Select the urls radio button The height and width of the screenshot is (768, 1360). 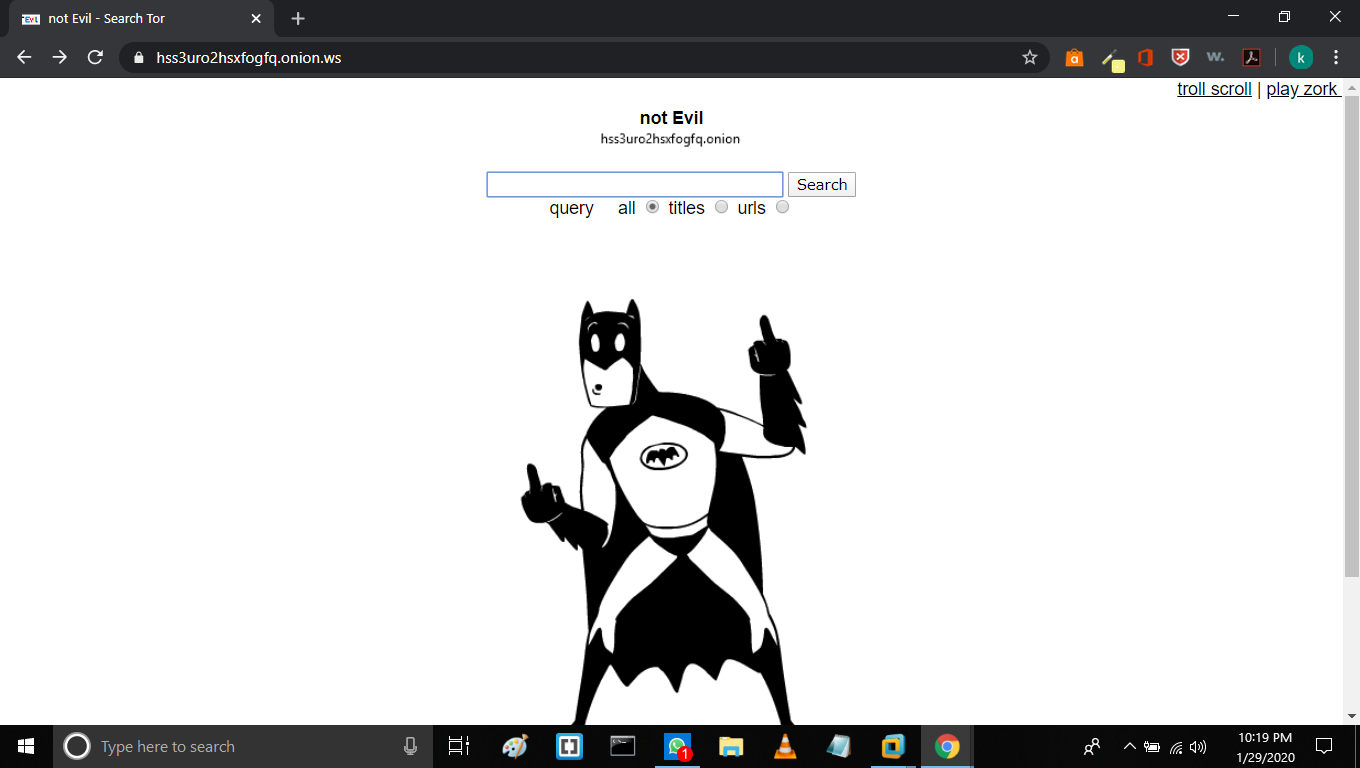pyautogui.click(x=783, y=207)
